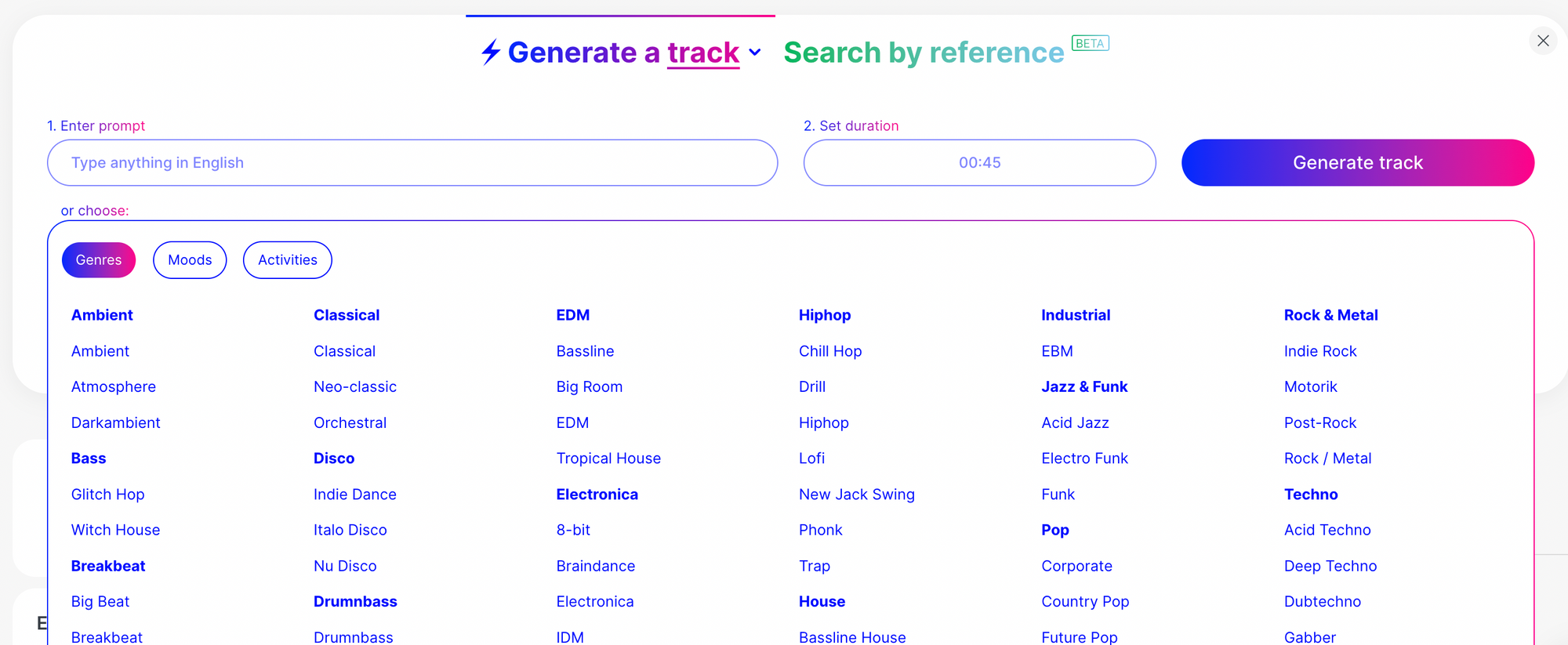The image size is (1568, 645).
Task: Pick the Post-Rock genre
Action: click(1320, 423)
